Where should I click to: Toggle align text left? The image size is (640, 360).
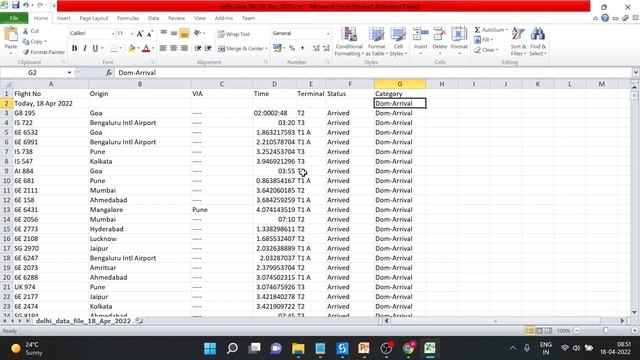(x=163, y=49)
